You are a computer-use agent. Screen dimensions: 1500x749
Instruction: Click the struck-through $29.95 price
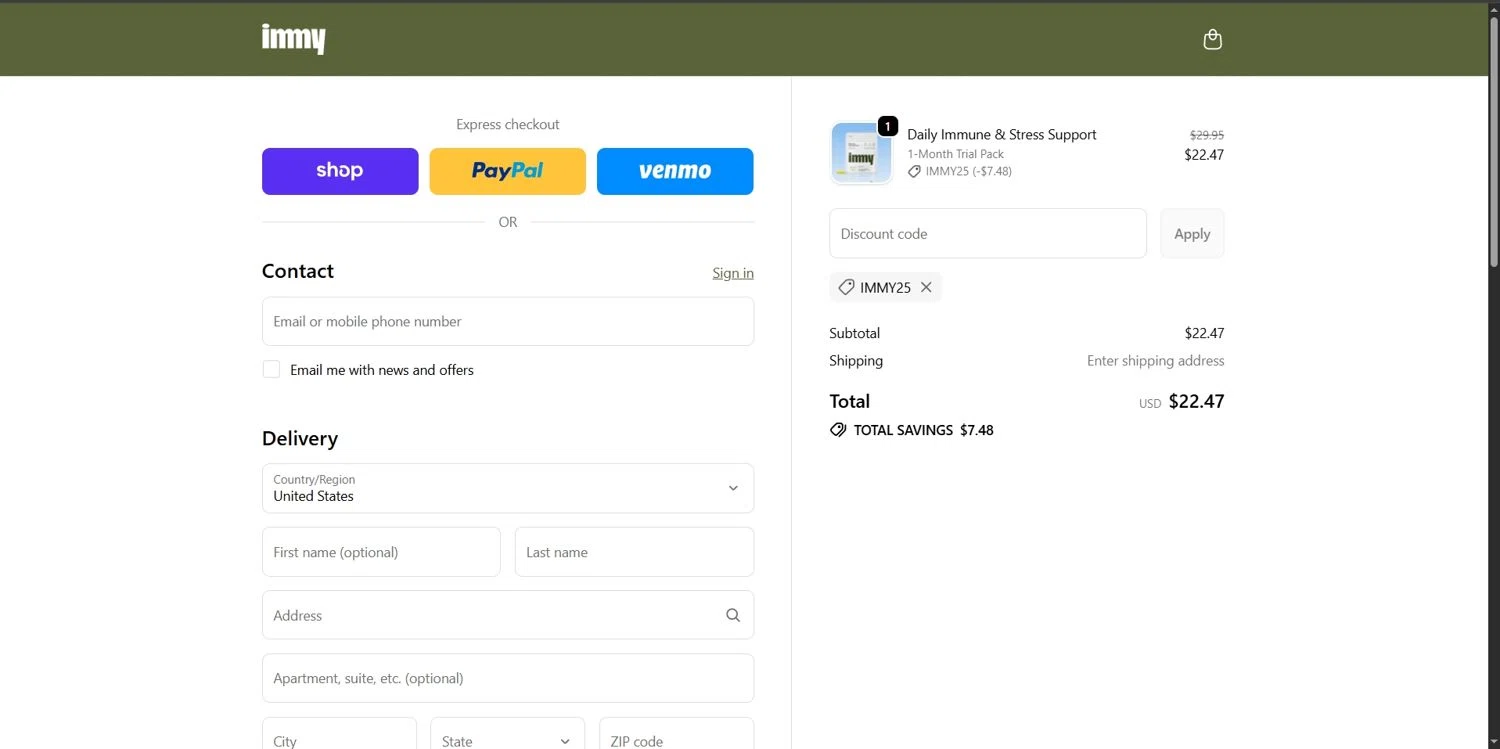pos(1207,135)
